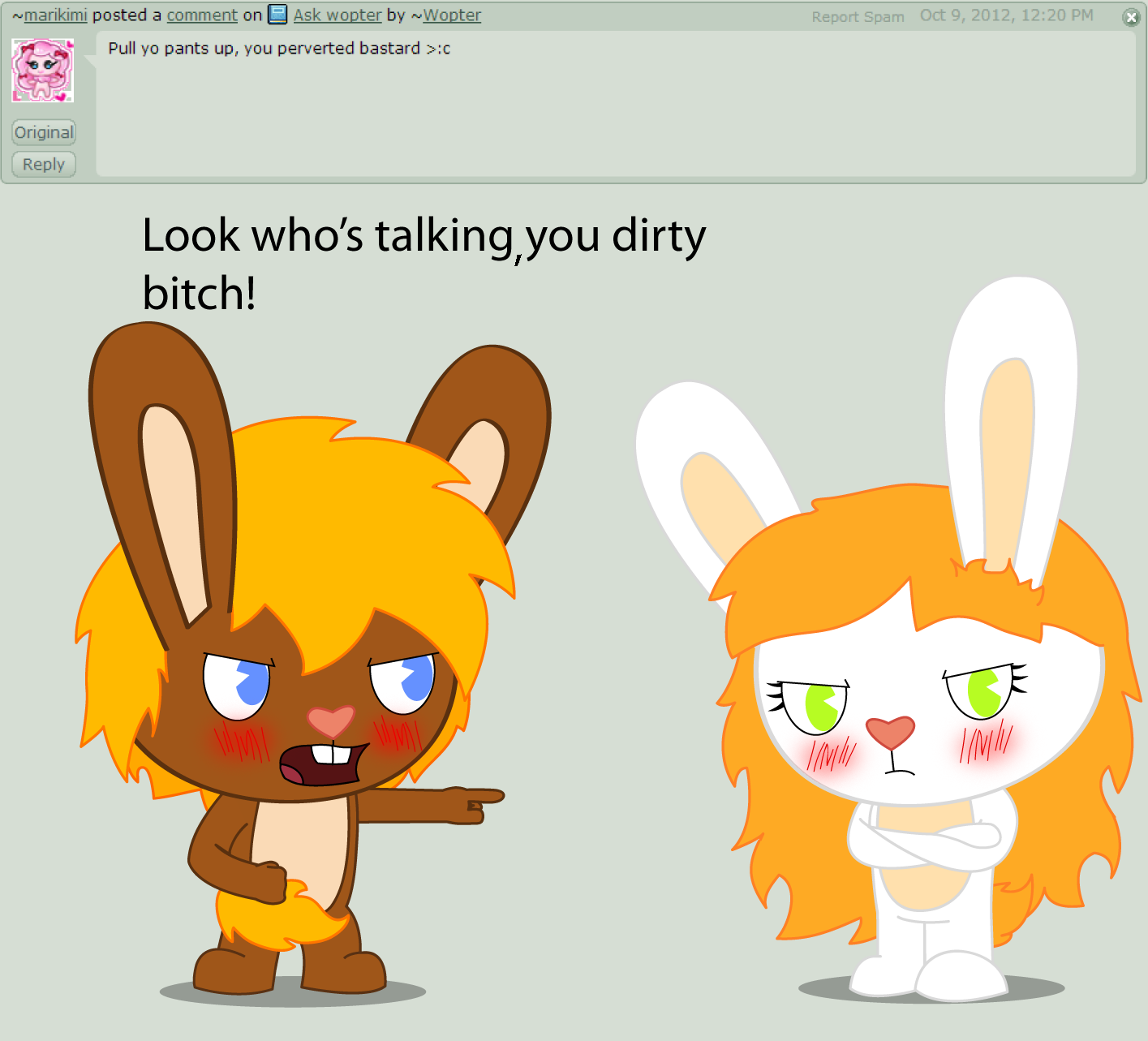Open the comment permalink
Image resolution: width=1148 pixels, height=1041 pixels.
click(x=202, y=15)
